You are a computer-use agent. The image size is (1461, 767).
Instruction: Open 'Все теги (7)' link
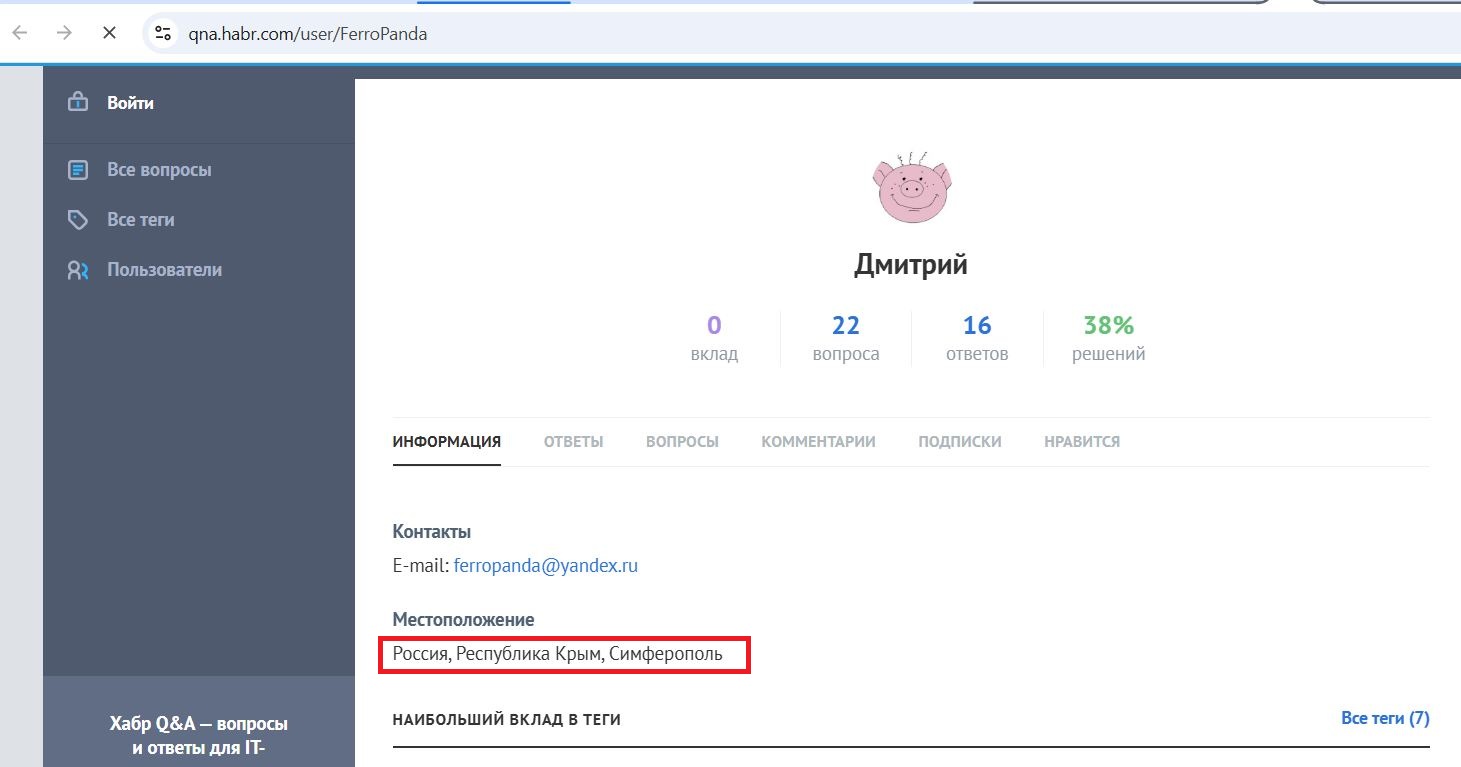tap(1385, 718)
